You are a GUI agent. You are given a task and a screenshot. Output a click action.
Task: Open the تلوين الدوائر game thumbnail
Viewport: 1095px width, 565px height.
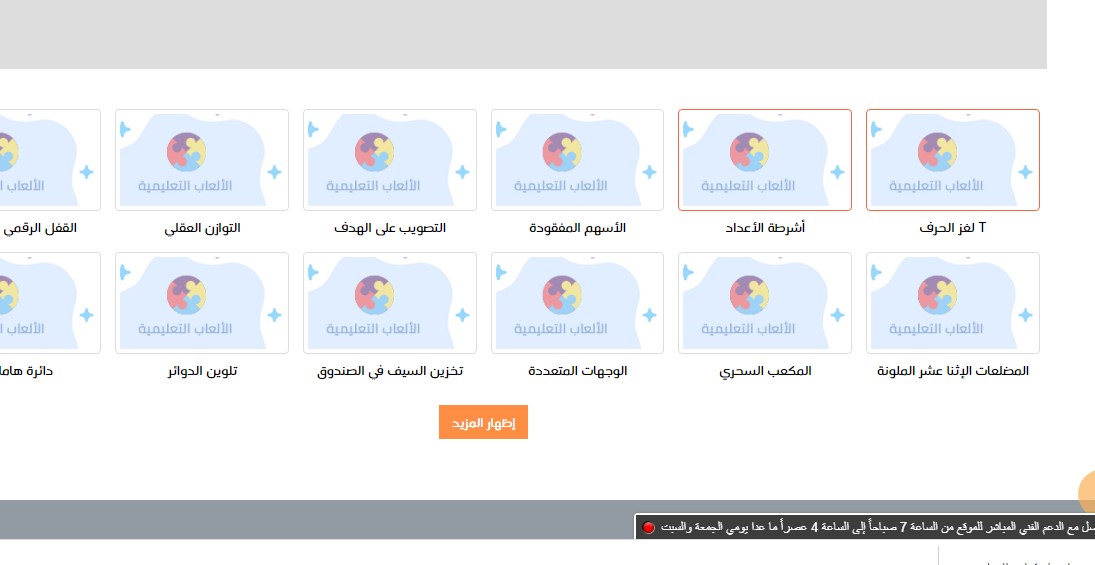click(x=202, y=303)
